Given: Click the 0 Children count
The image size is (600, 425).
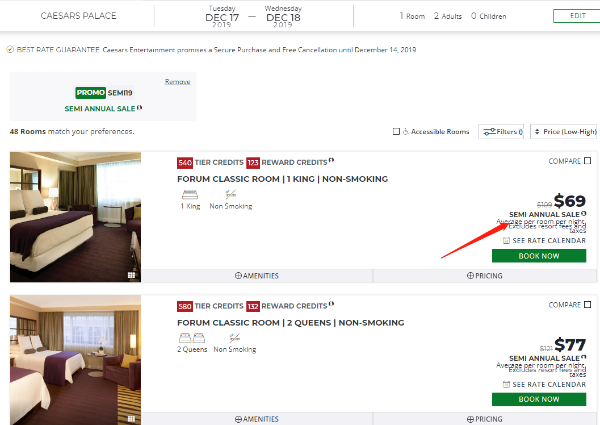Looking at the screenshot, I should (489, 16).
